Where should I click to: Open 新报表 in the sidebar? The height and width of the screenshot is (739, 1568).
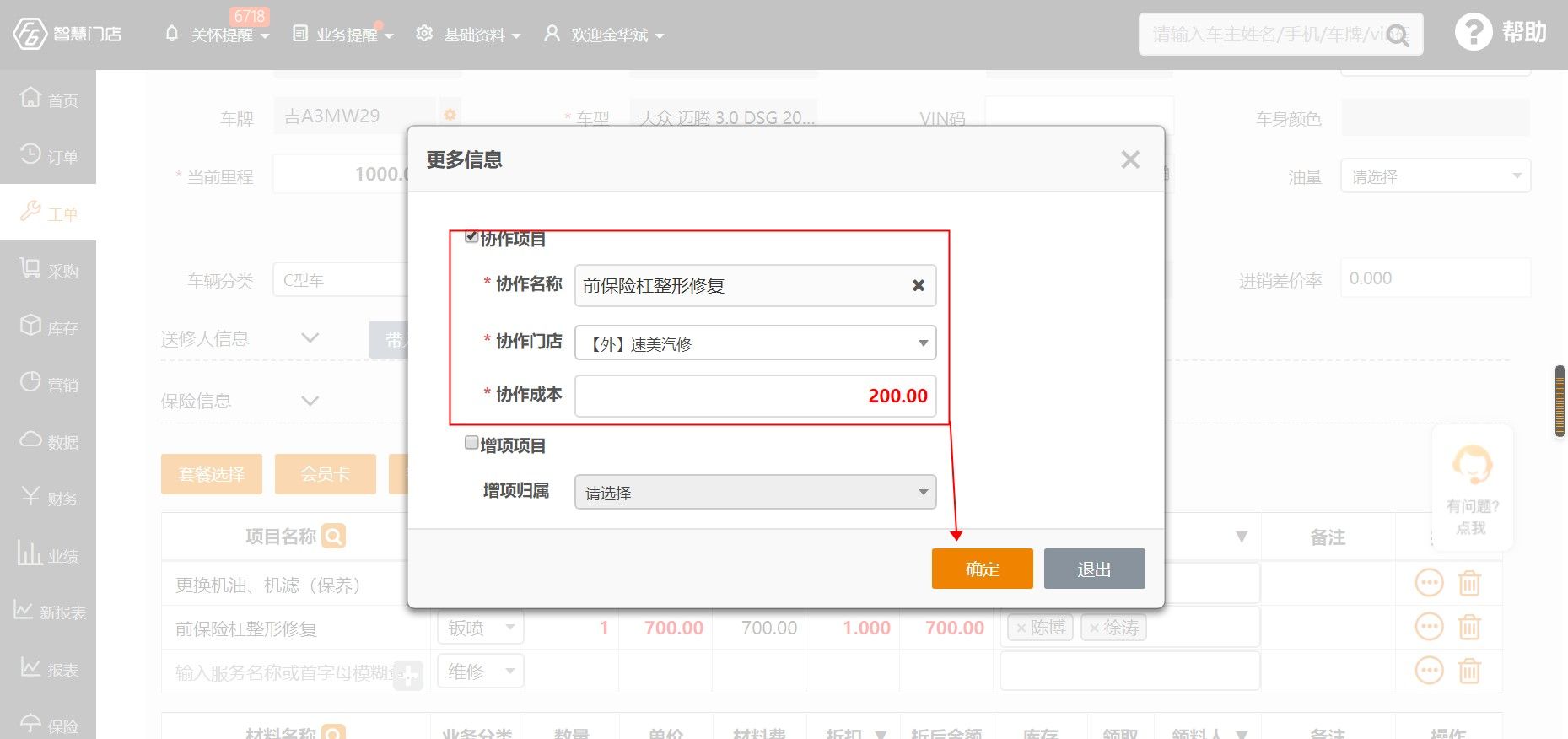coord(48,611)
